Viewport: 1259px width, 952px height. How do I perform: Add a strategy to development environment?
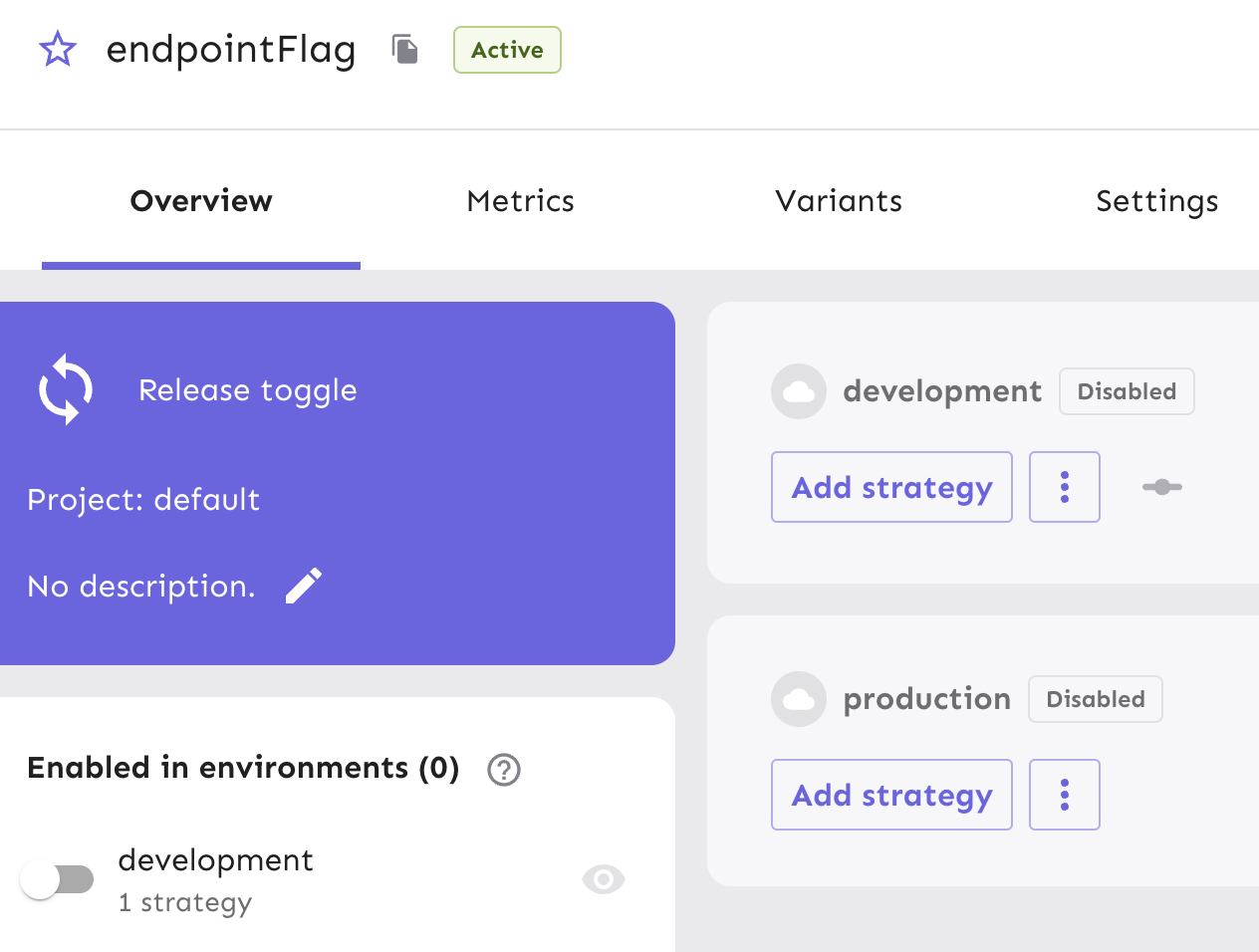891,487
